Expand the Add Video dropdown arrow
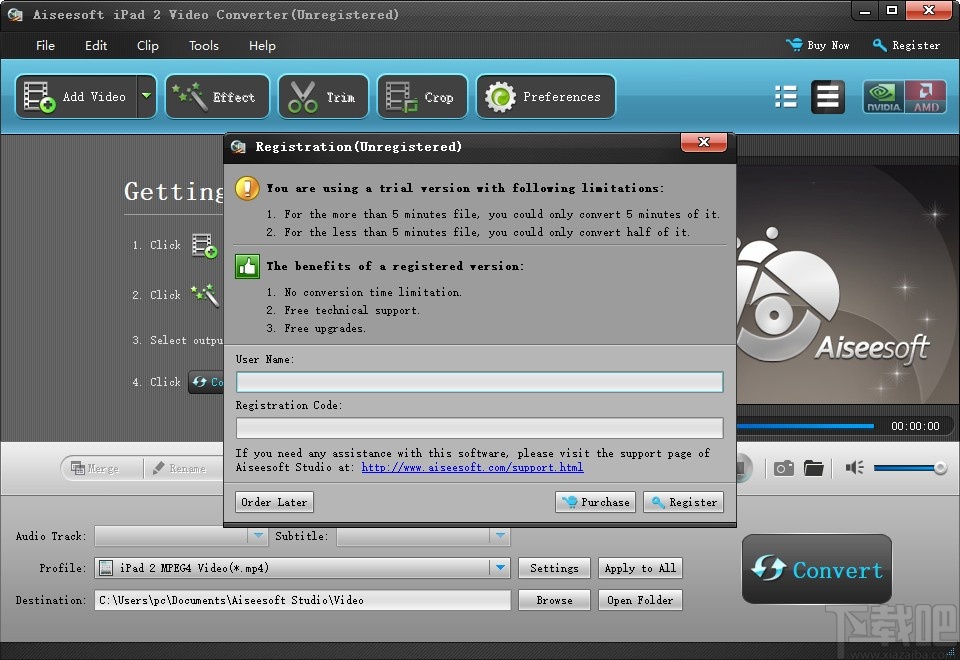The width and height of the screenshot is (960, 660). pos(146,96)
